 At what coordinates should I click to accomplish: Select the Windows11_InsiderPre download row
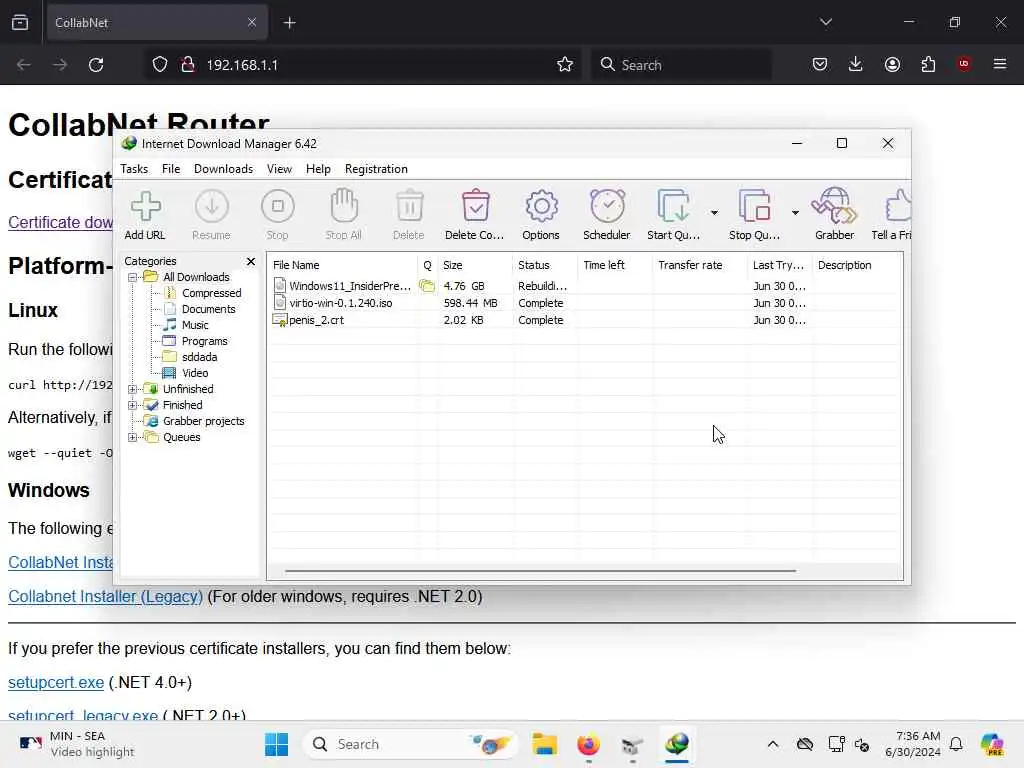point(584,286)
